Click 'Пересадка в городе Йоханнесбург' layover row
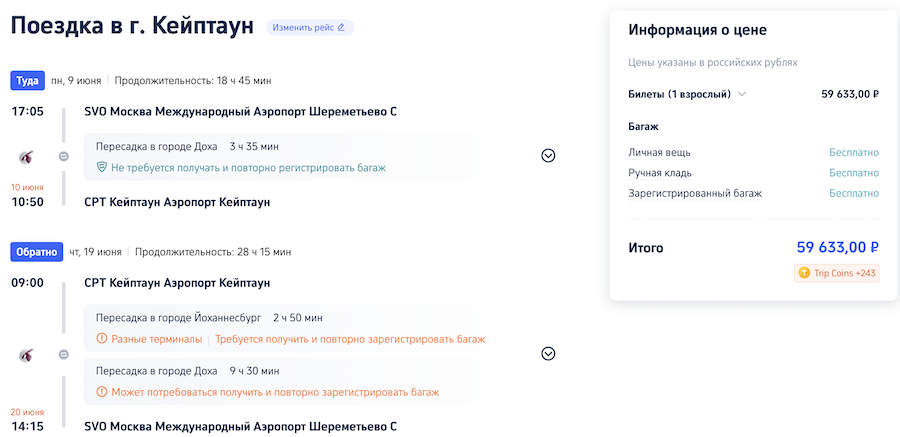The height and width of the screenshot is (437, 900). click(178, 318)
